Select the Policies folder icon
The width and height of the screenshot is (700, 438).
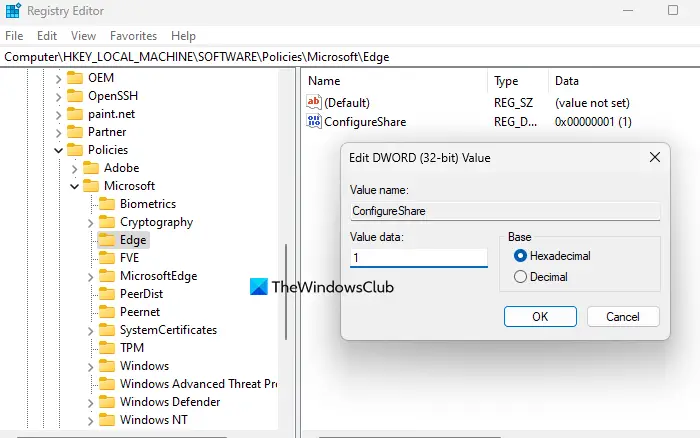(x=75, y=150)
